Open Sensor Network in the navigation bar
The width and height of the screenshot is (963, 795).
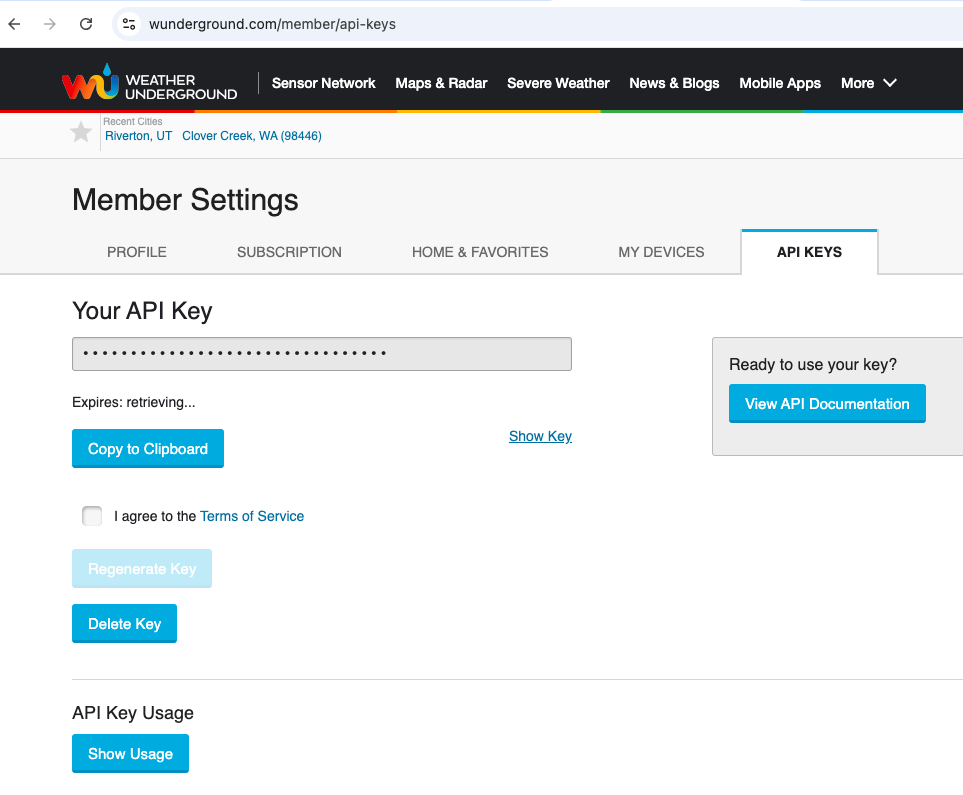point(323,83)
